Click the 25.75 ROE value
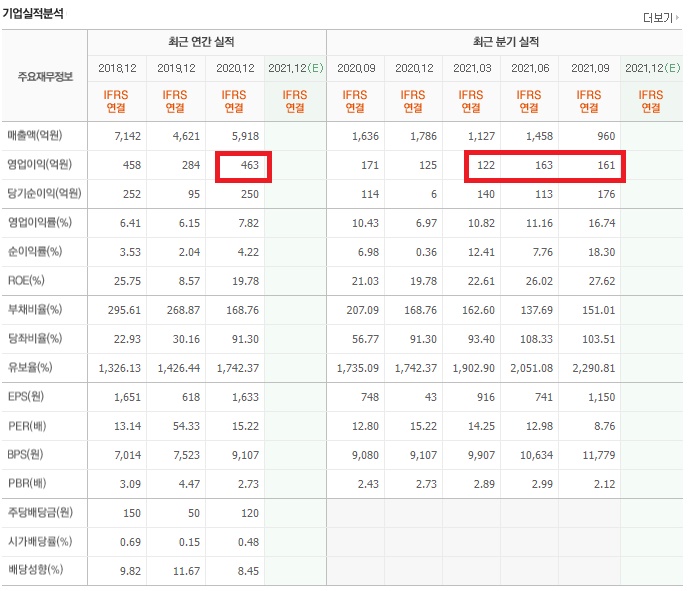Viewport: 690px width, 591px height. (x=127, y=281)
